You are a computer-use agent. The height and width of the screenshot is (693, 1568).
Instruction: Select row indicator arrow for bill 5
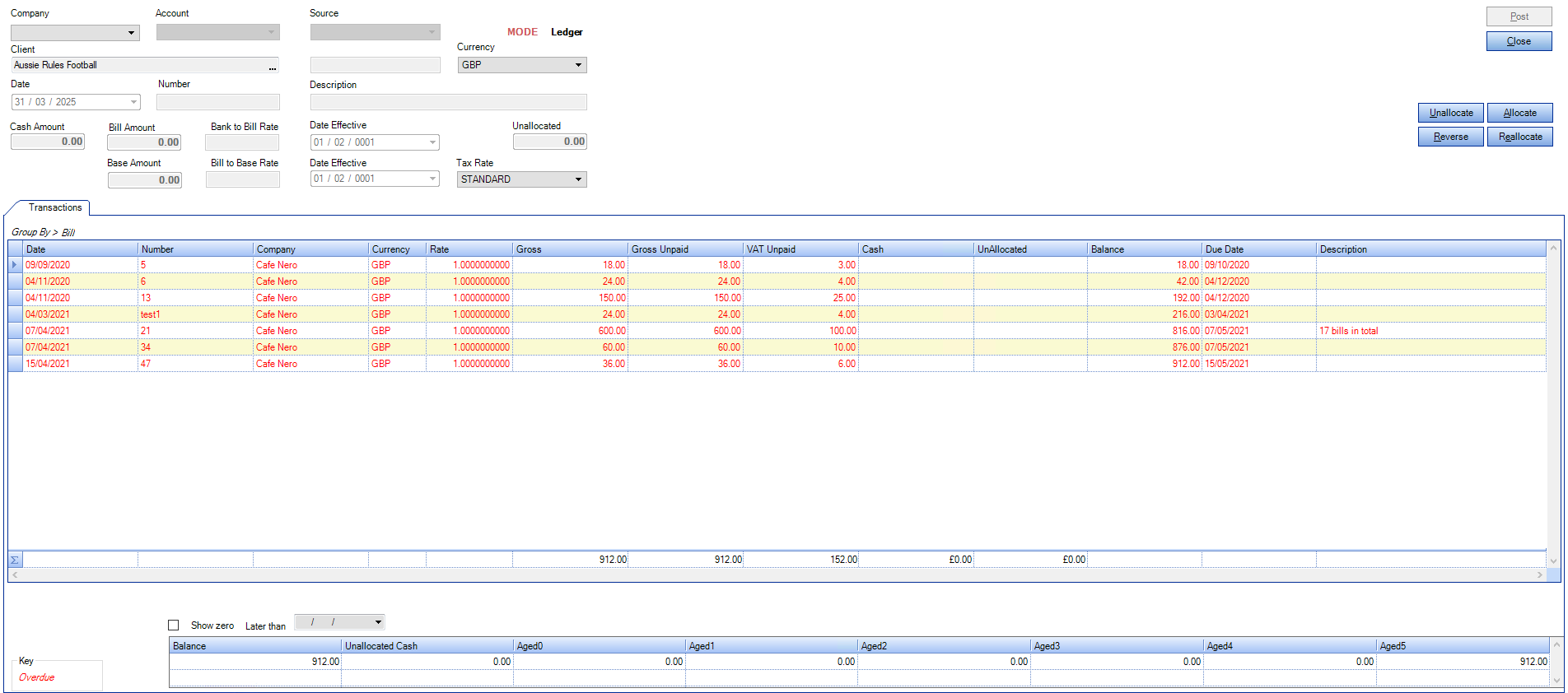(x=15, y=265)
